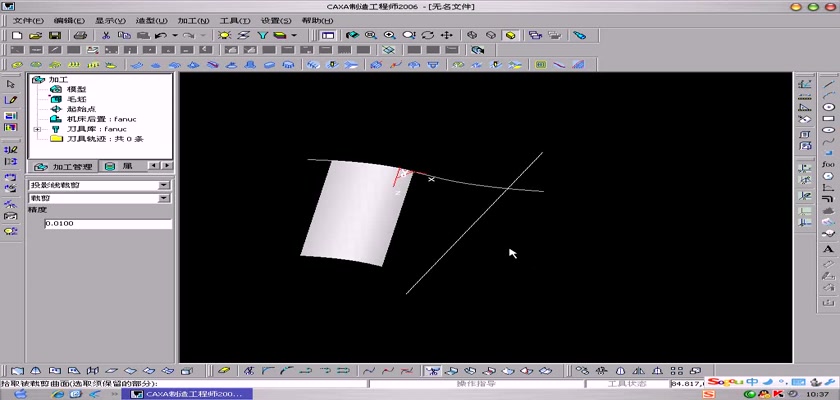This screenshot has height=400, width=840.
Task: Click the text 'A' tool in right toolbar
Action: click(x=828, y=248)
